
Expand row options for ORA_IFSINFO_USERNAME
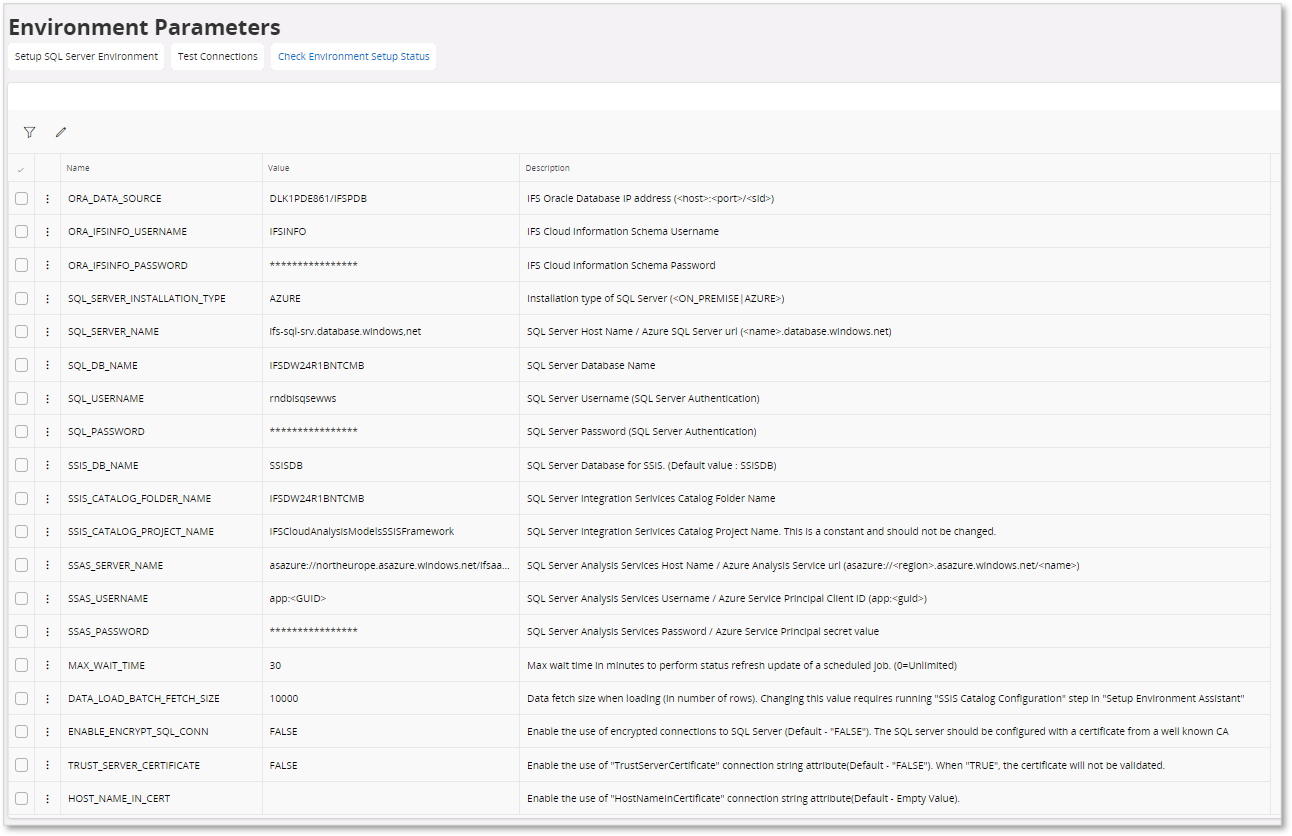click(47, 231)
